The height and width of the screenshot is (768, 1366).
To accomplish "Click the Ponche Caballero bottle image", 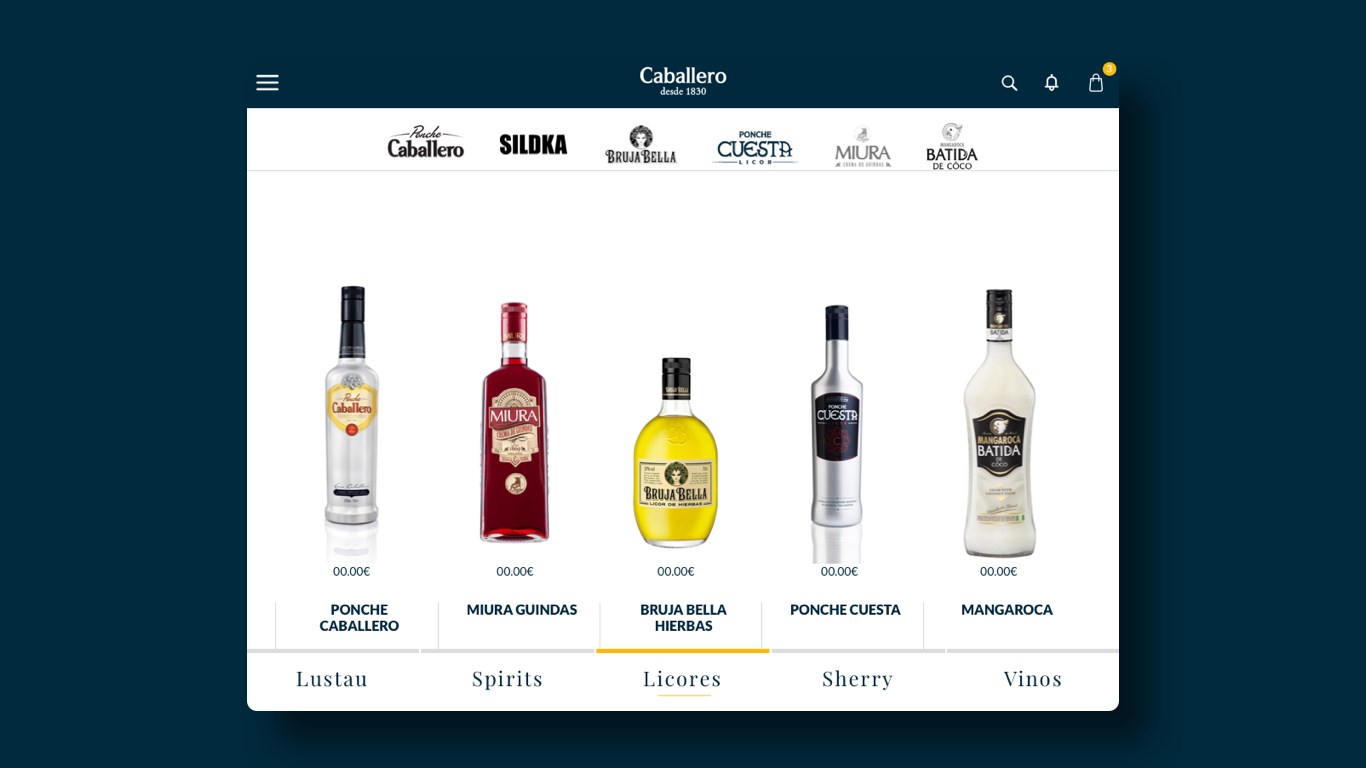I will (352, 420).
